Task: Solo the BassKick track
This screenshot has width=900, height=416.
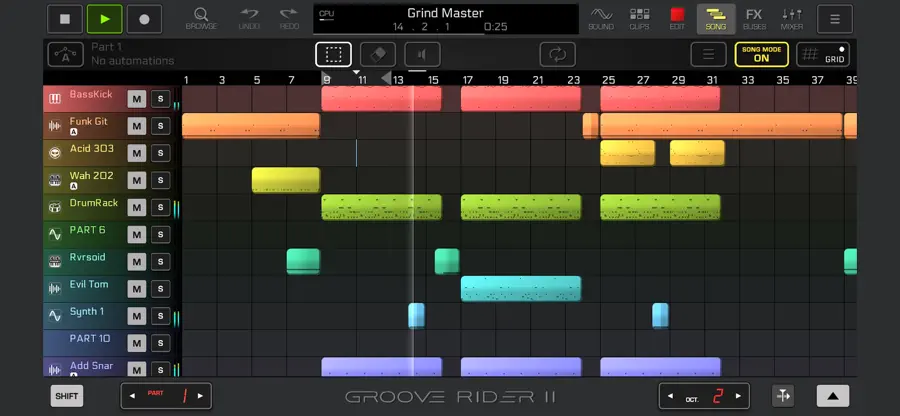Action: [160, 99]
